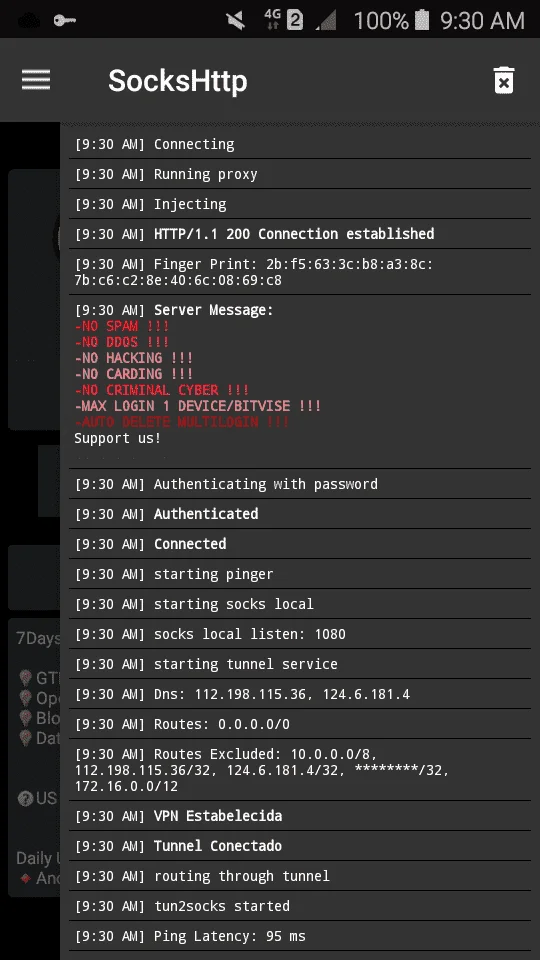Select the SocksHttp app title

click(178, 81)
